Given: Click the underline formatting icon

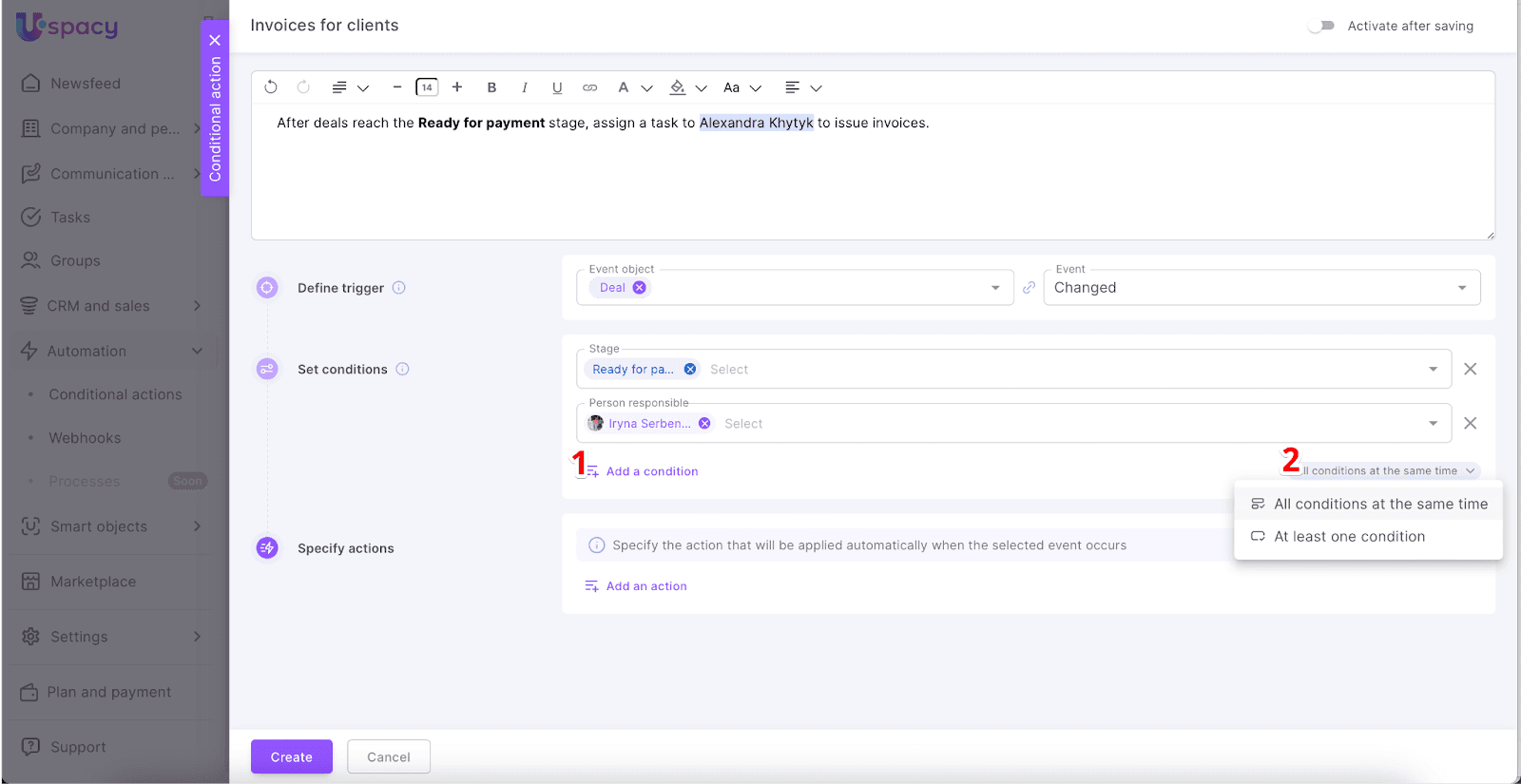Looking at the screenshot, I should [557, 87].
